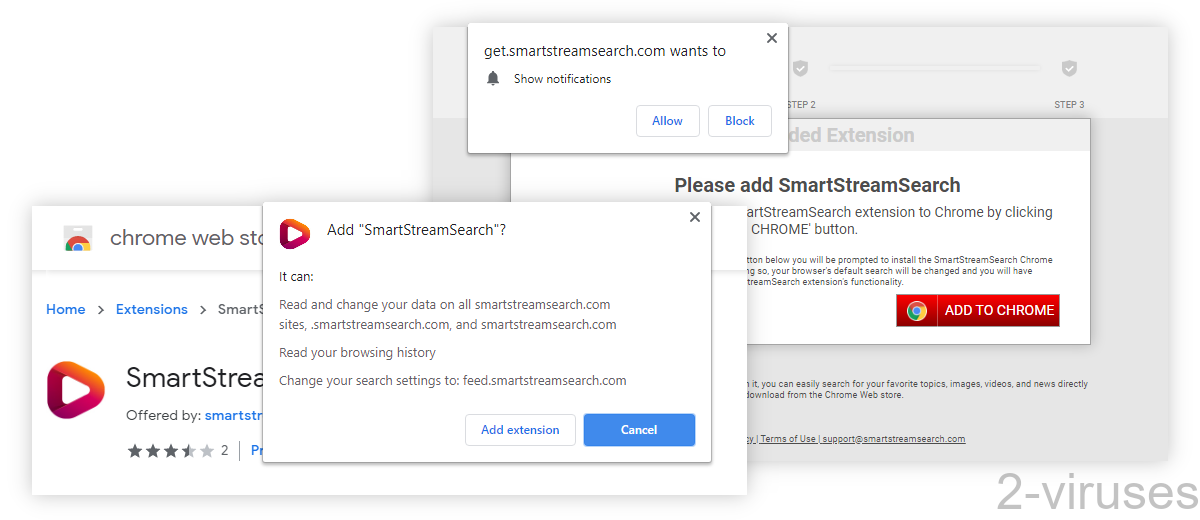
Task: Click the first breadcrumb chevron after Home
Action: (x=101, y=310)
